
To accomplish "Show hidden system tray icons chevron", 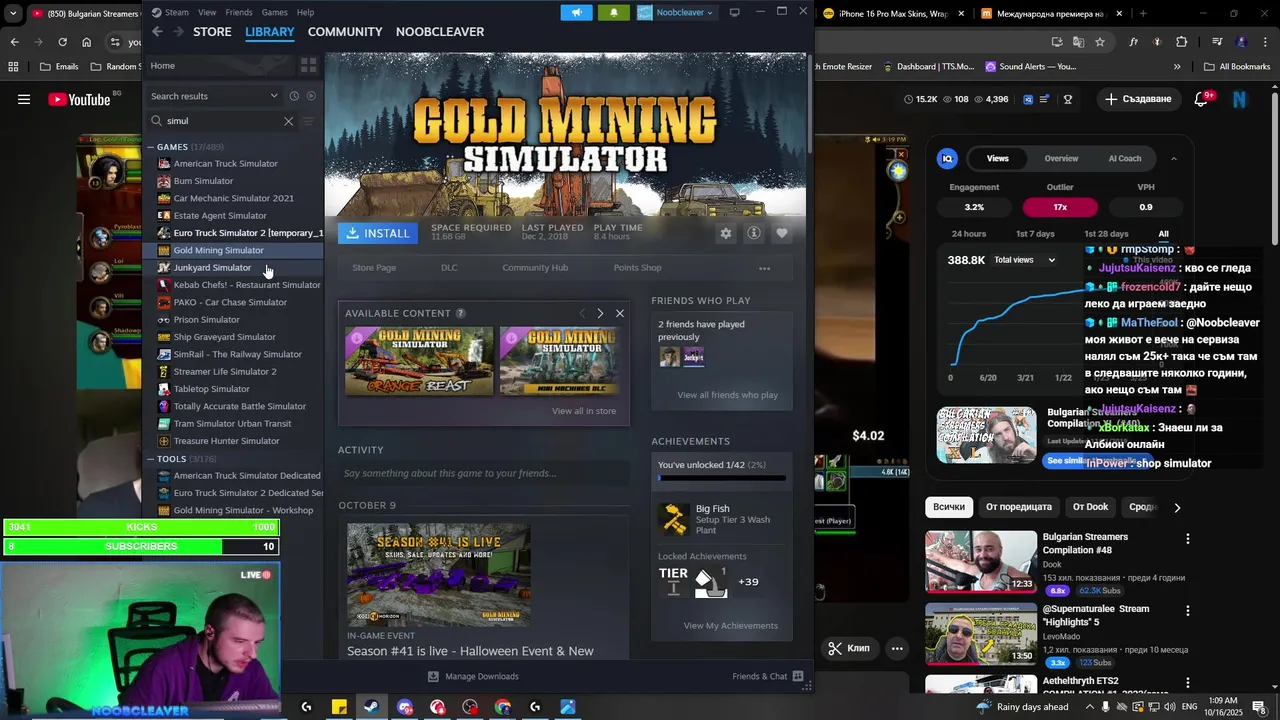I will click(x=1090, y=707).
